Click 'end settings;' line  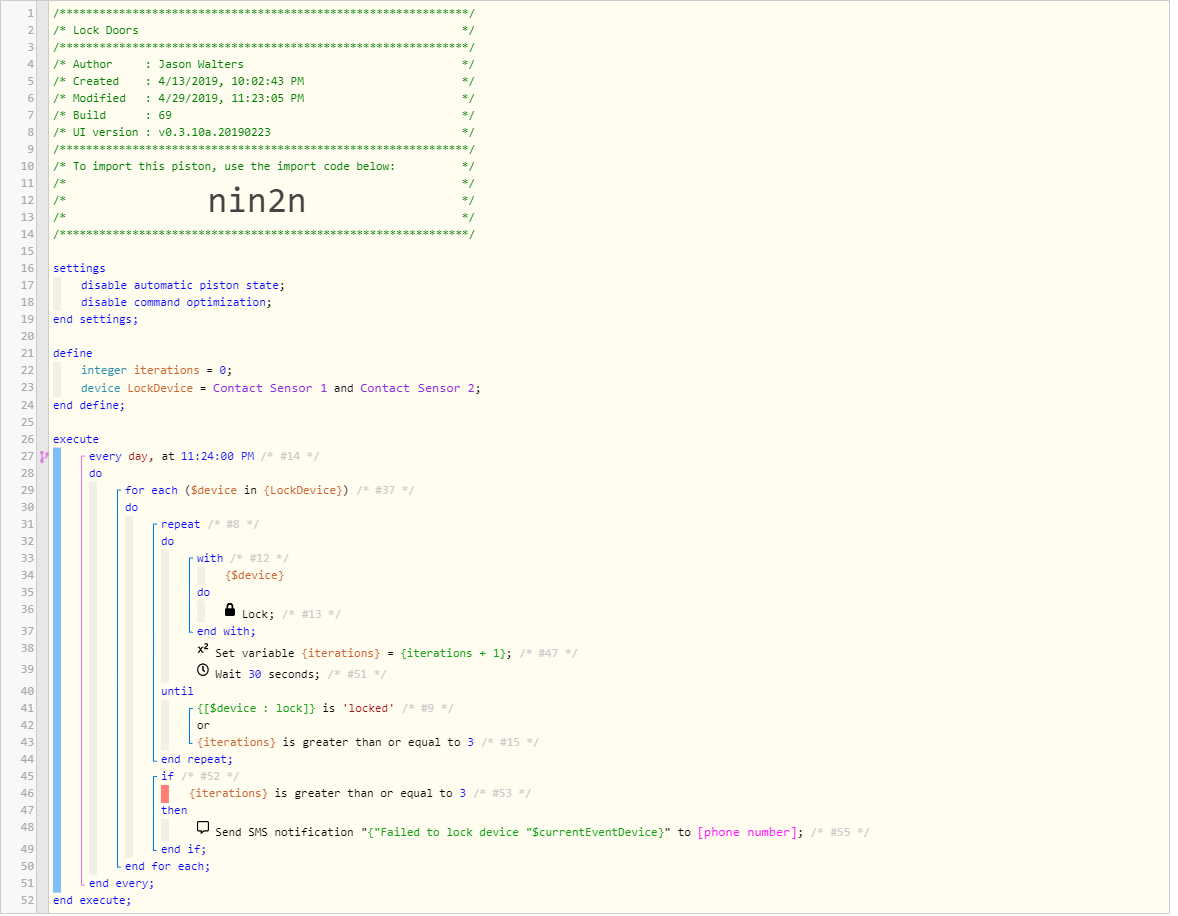click(95, 320)
